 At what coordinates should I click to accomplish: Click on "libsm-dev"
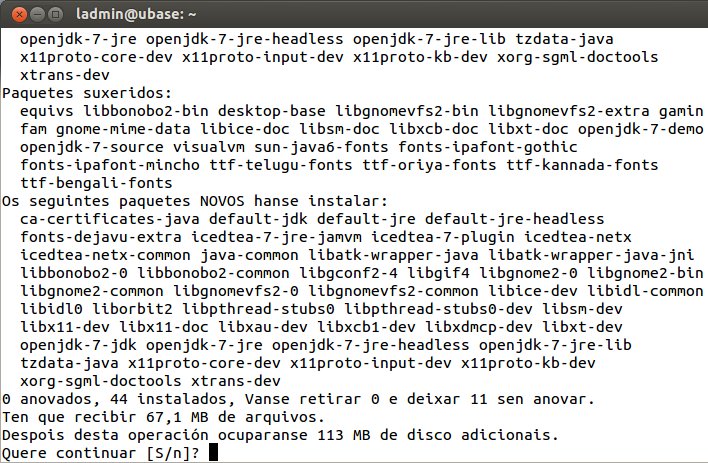582,309
